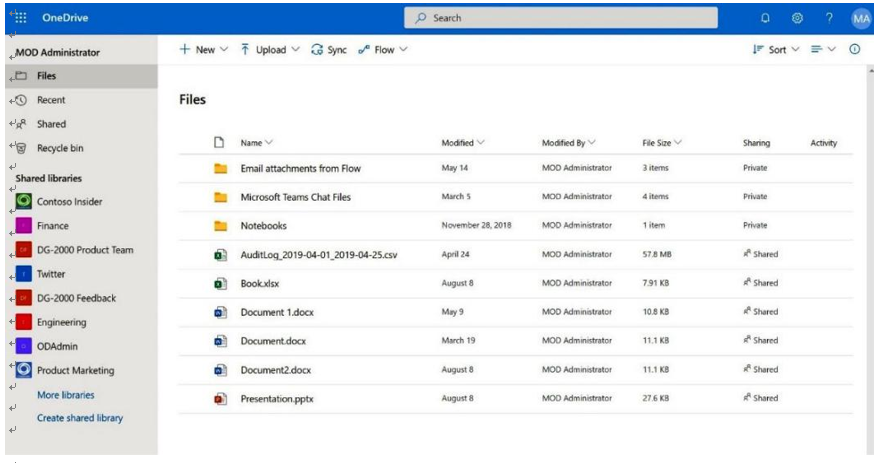Viewport: 881px width, 463px height.
Task: Open the Name column header dropdown
Action: pyautogui.click(x=256, y=143)
